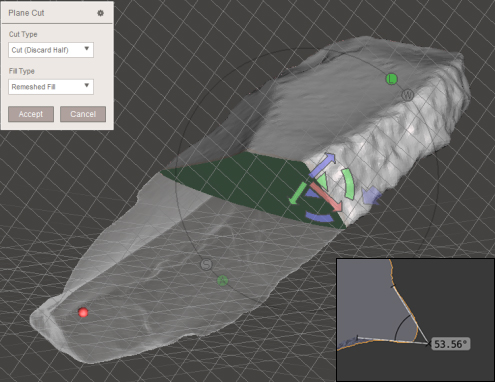Click the gray W gizmo handle
This screenshot has width=495, height=382.
[407, 95]
